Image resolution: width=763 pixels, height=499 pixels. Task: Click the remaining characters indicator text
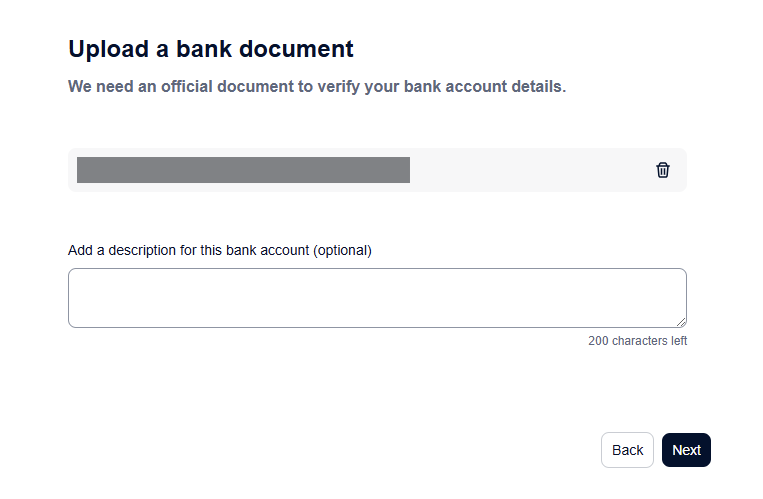tap(637, 341)
